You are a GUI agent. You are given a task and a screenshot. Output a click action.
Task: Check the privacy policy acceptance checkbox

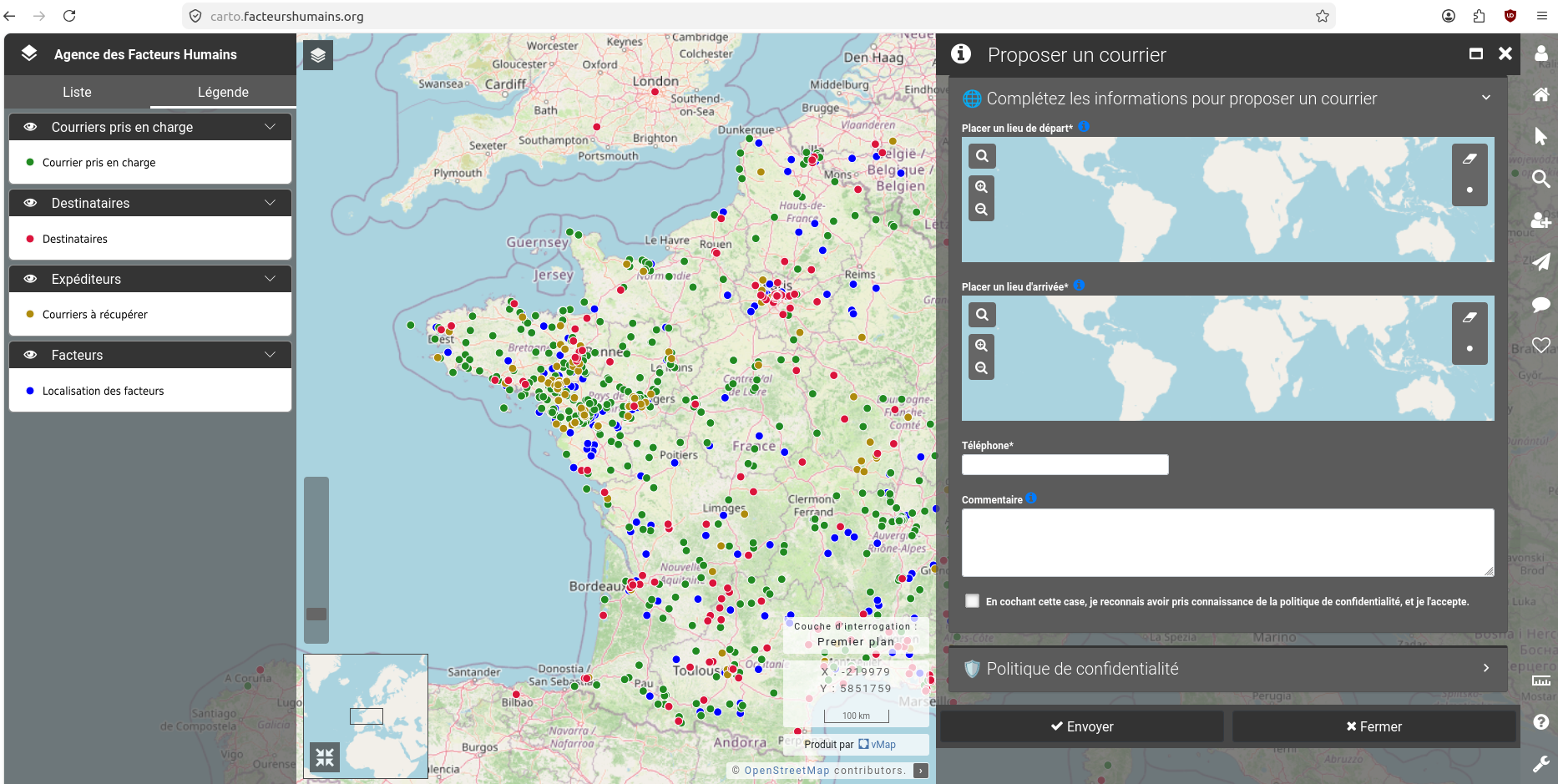972,601
